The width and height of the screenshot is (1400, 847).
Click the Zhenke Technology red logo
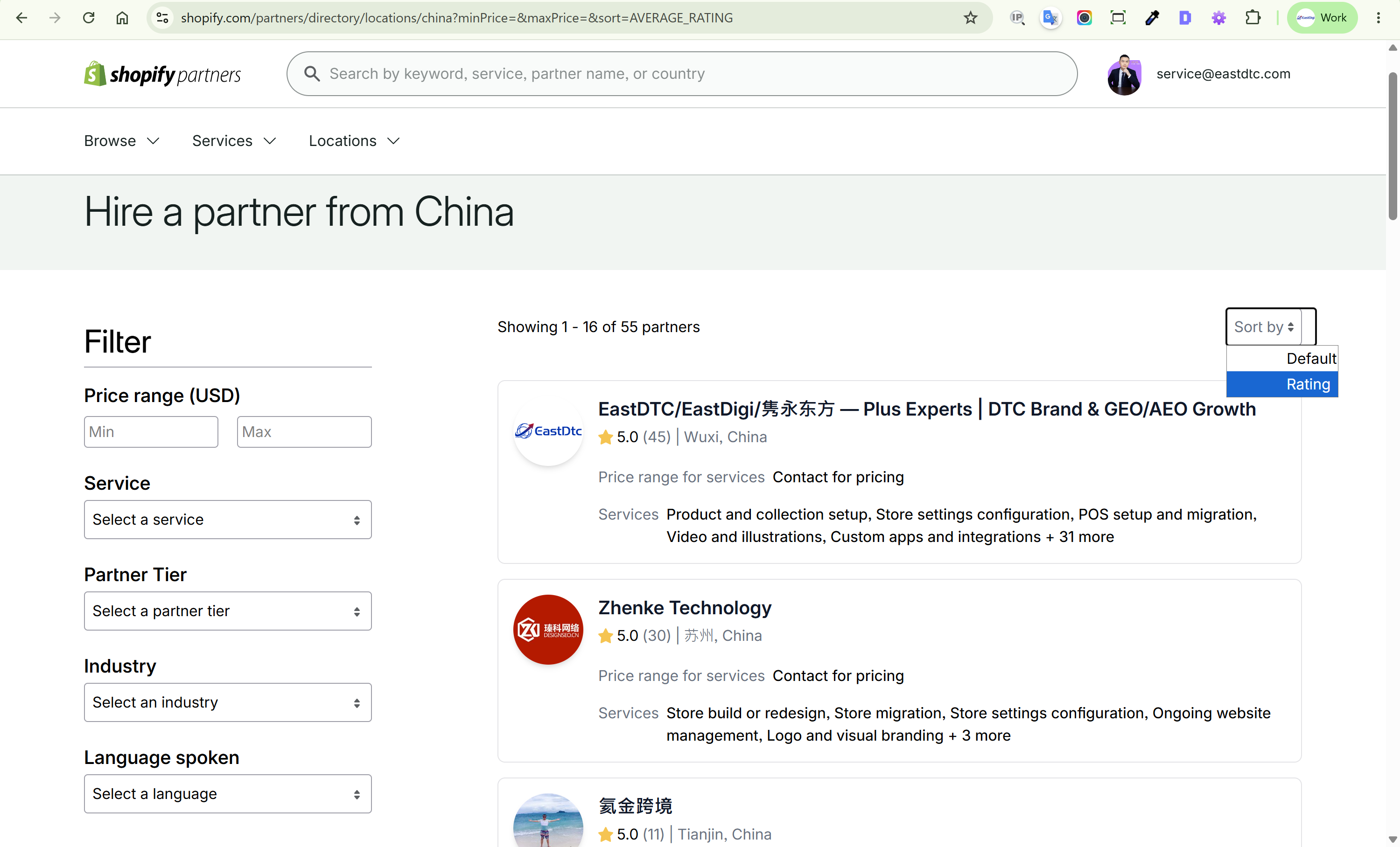(548, 630)
